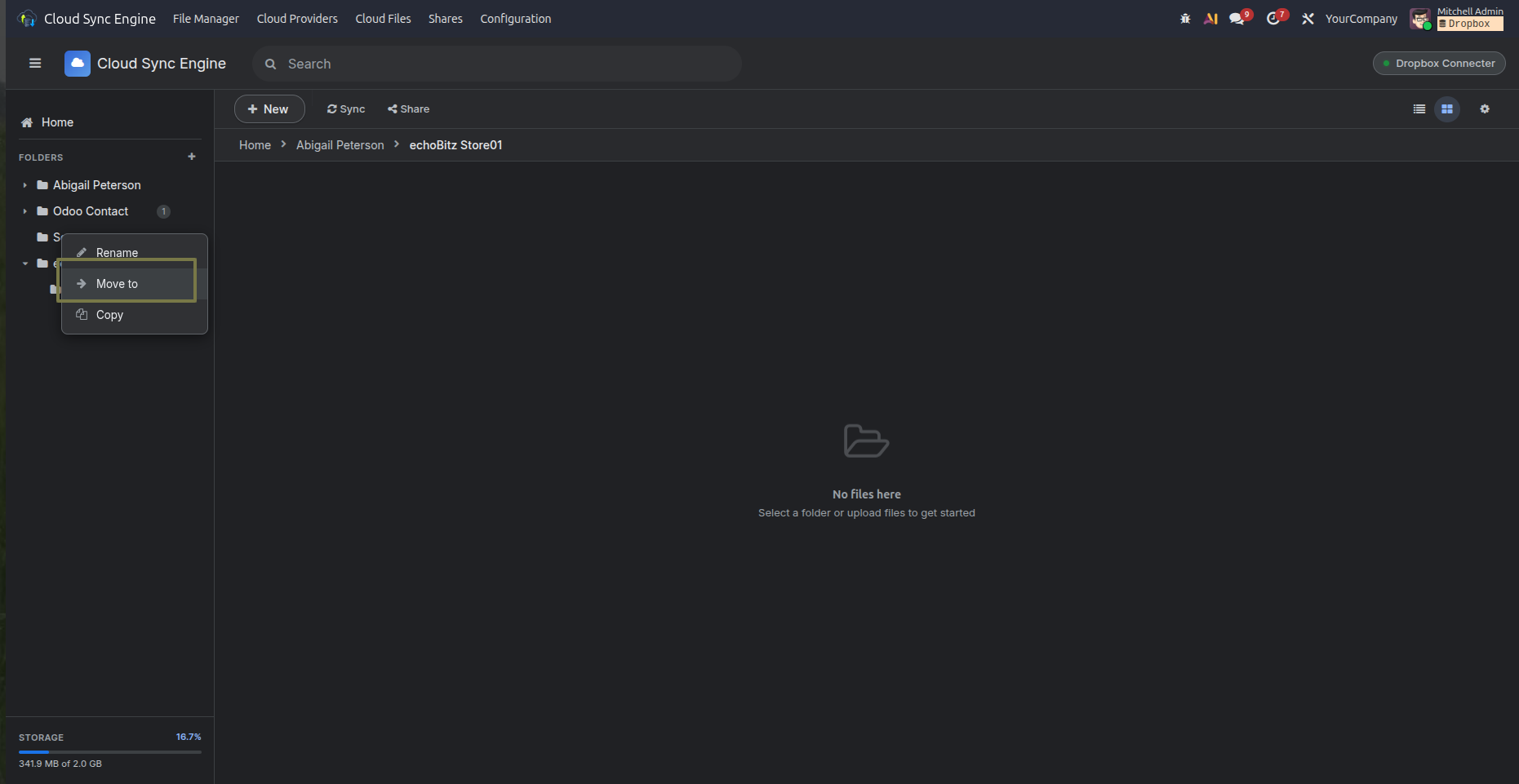1519x784 pixels.
Task: Click the echoBitz Store01 breadcrumb
Action: pyautogui.click(x=455, y=145)
